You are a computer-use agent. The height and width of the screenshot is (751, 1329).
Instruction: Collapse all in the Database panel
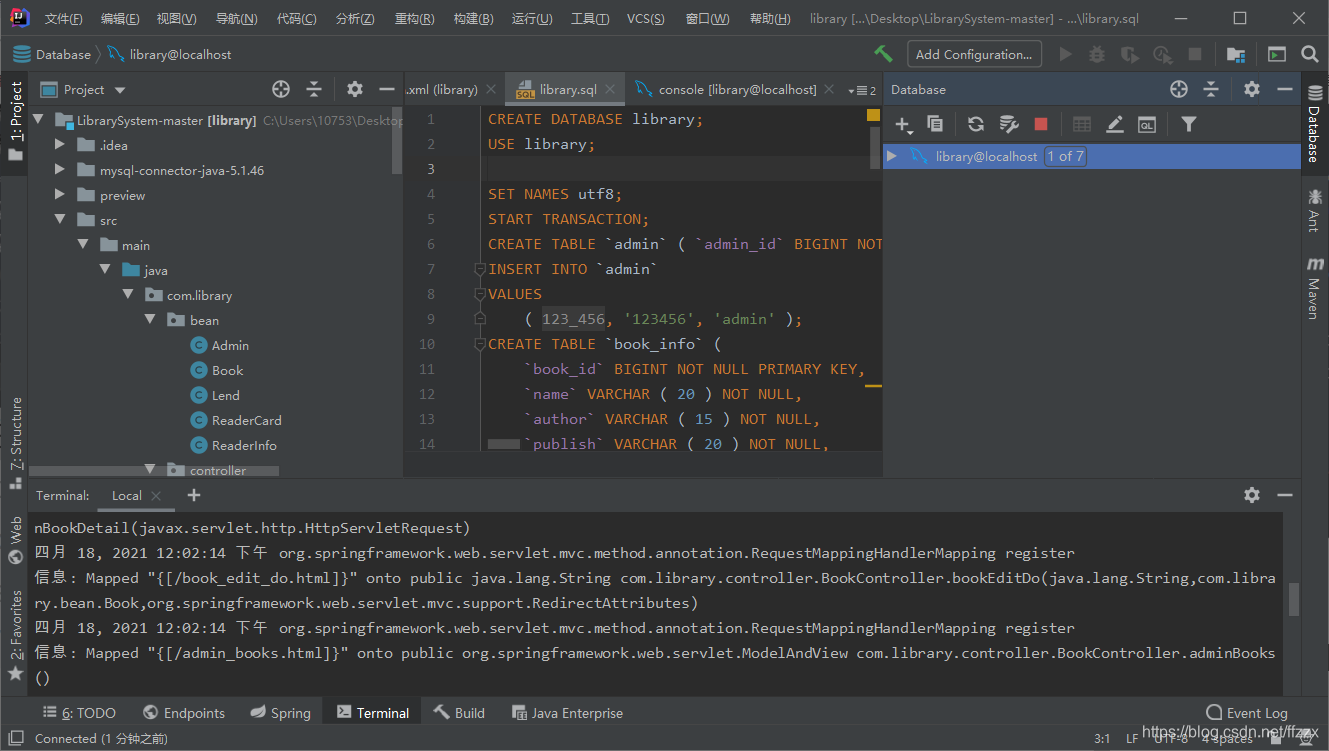pos(1211,89)
